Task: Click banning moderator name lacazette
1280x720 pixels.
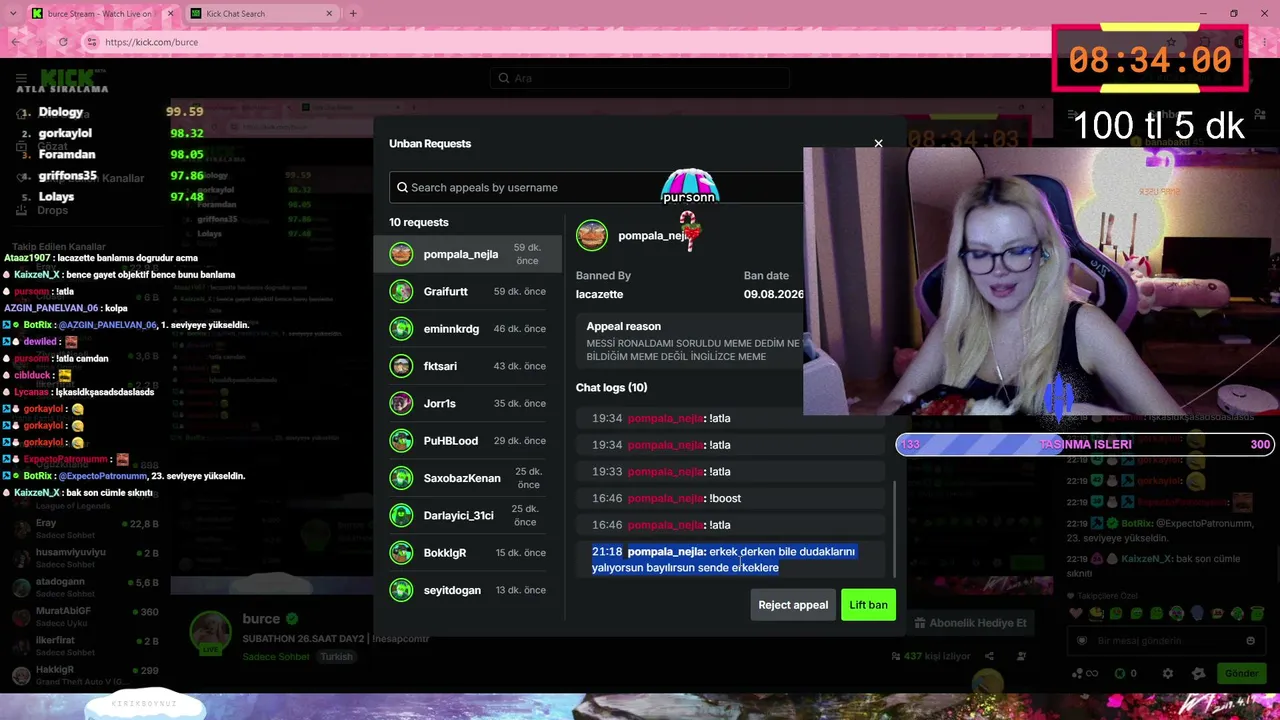Action: click(x=599, y=294)
